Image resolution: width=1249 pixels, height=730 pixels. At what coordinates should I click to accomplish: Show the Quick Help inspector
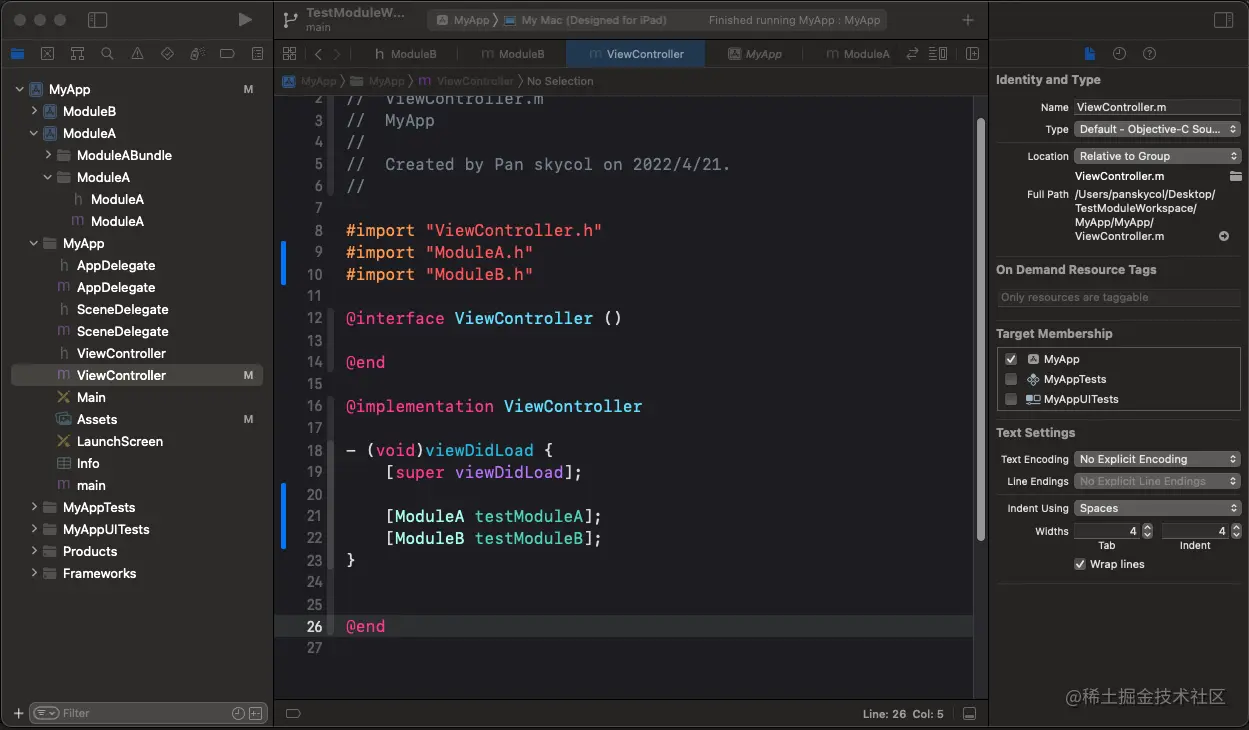[1149, 54]
